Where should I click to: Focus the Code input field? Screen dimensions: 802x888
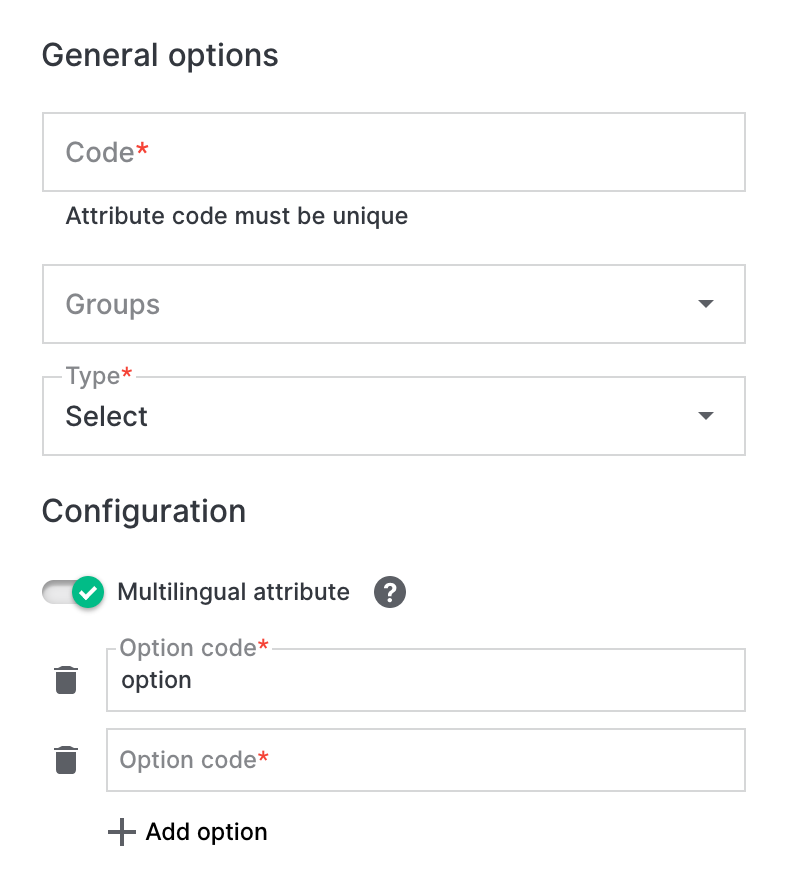tap(394, 152)
